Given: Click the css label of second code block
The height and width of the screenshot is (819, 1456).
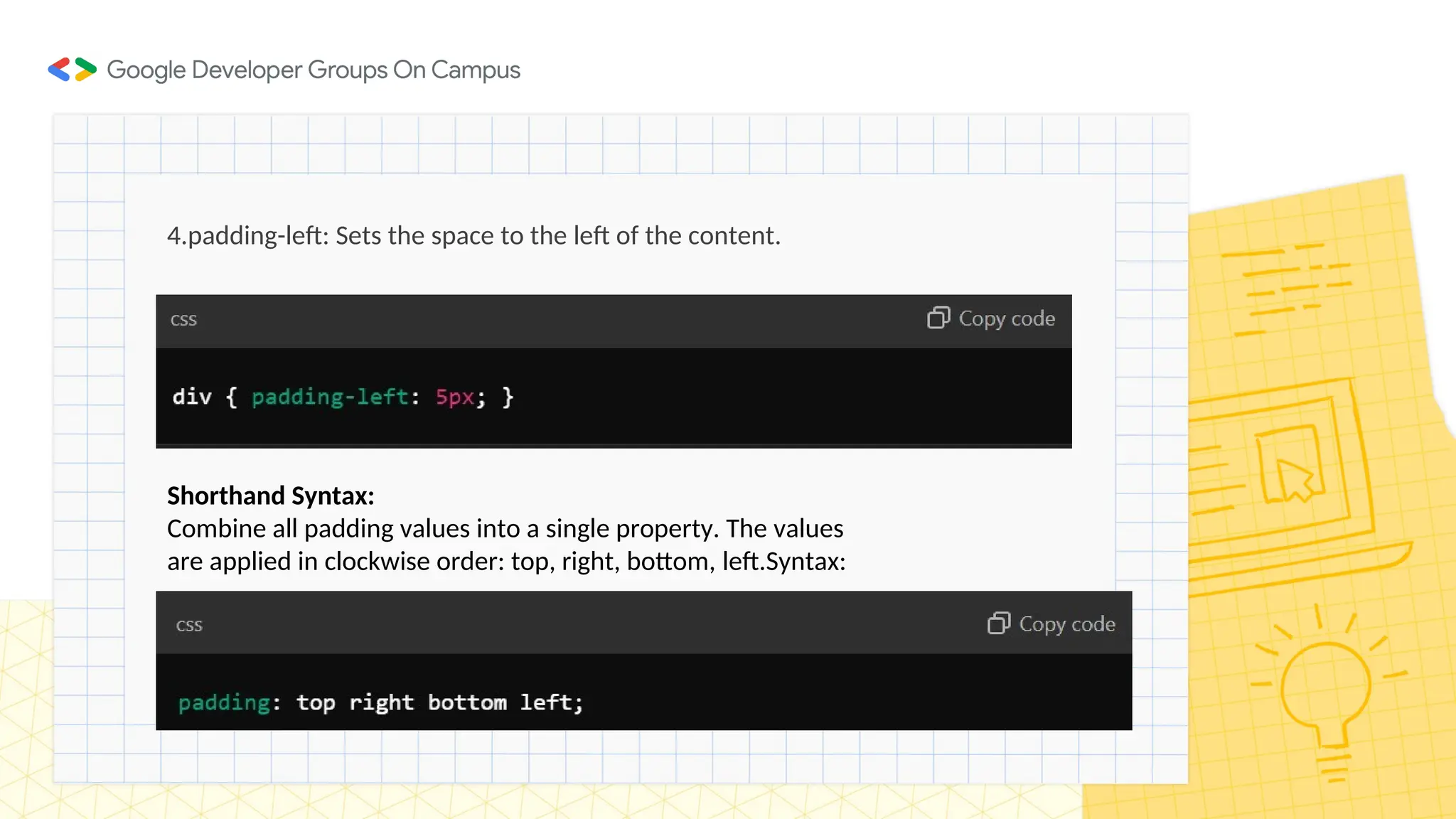Looking at the screenshot, I should click(189, 625).
